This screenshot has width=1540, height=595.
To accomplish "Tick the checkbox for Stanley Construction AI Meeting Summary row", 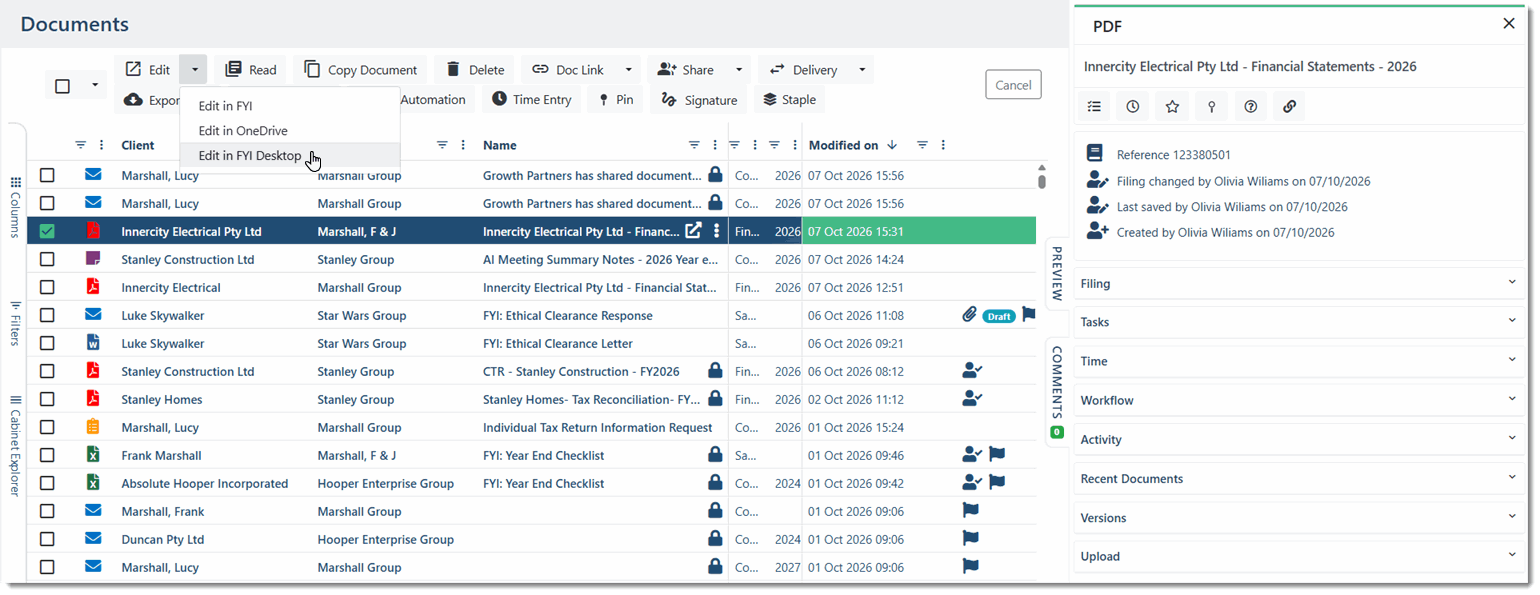I will tap(47, 259).
